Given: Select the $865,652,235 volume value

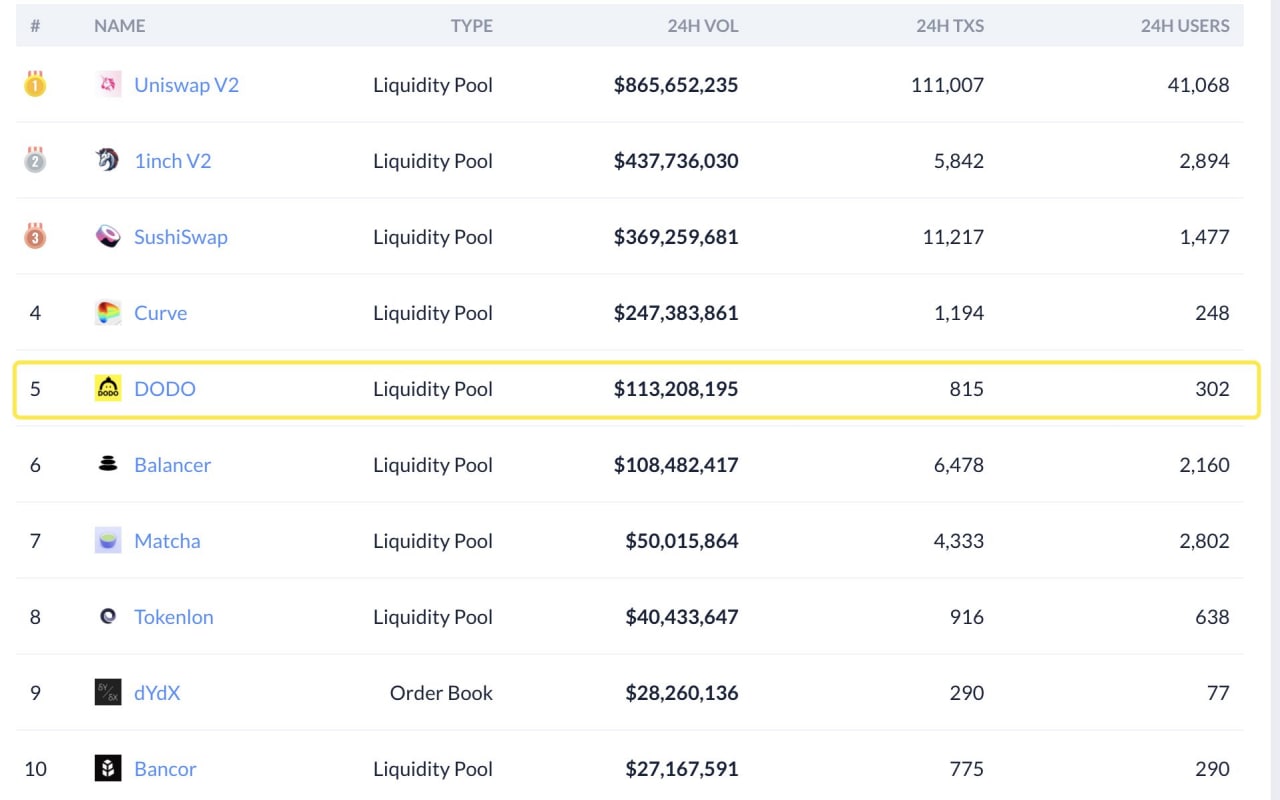Looking at the screenshot, I should [676, 85].
